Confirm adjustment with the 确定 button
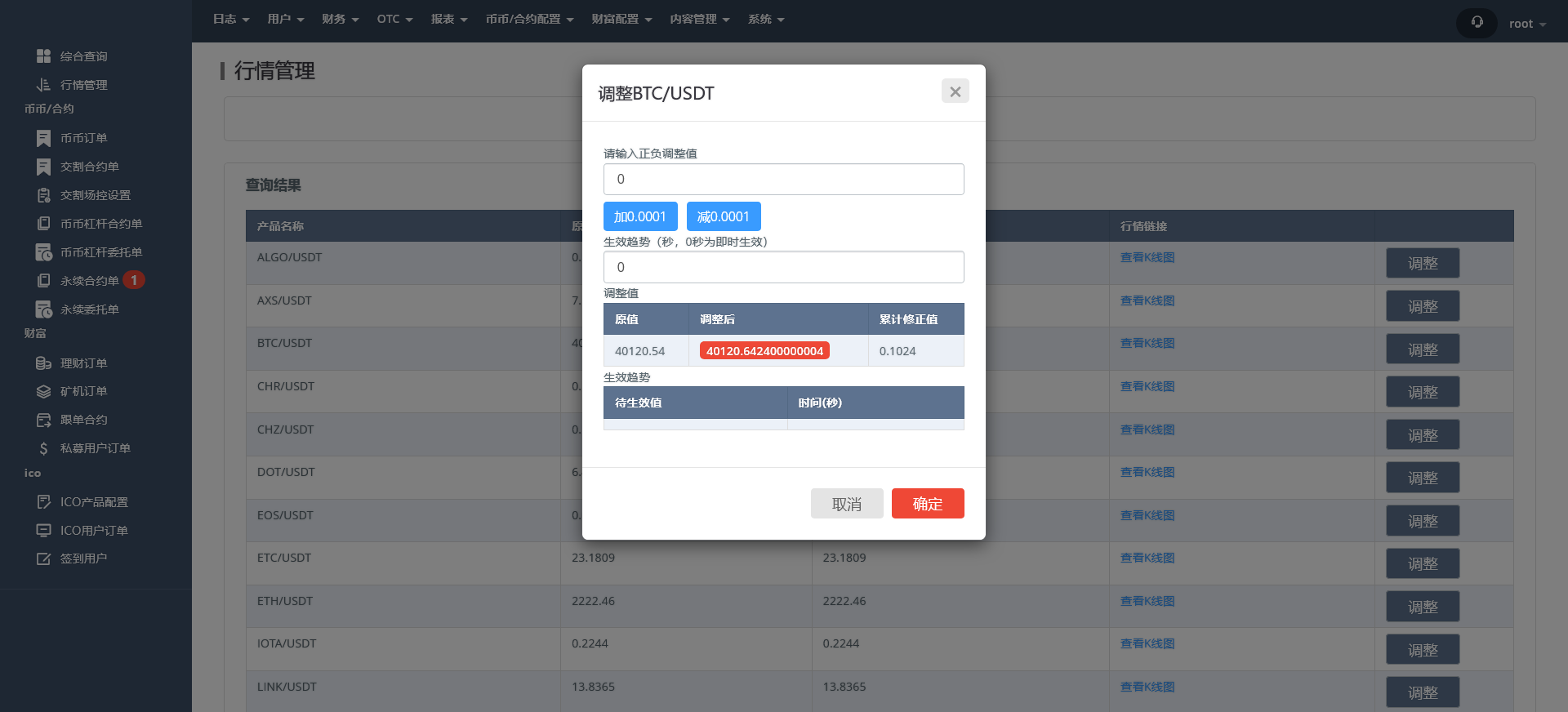Screen dimensions: 1568x712 point(928,504)
